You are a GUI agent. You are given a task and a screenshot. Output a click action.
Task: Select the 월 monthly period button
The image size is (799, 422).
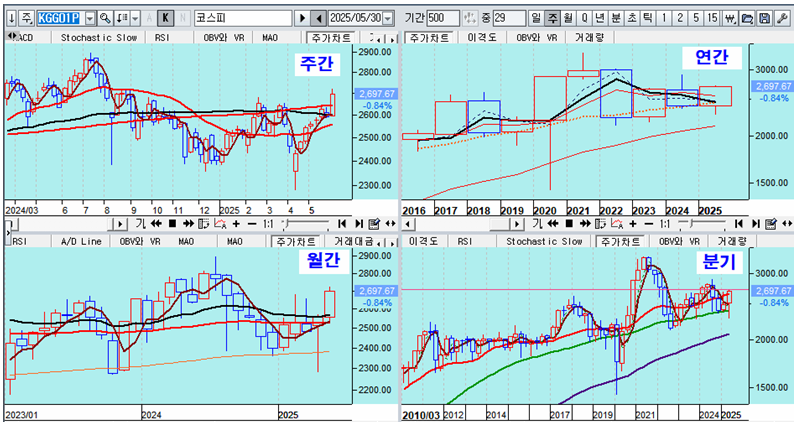click(568, 18)
